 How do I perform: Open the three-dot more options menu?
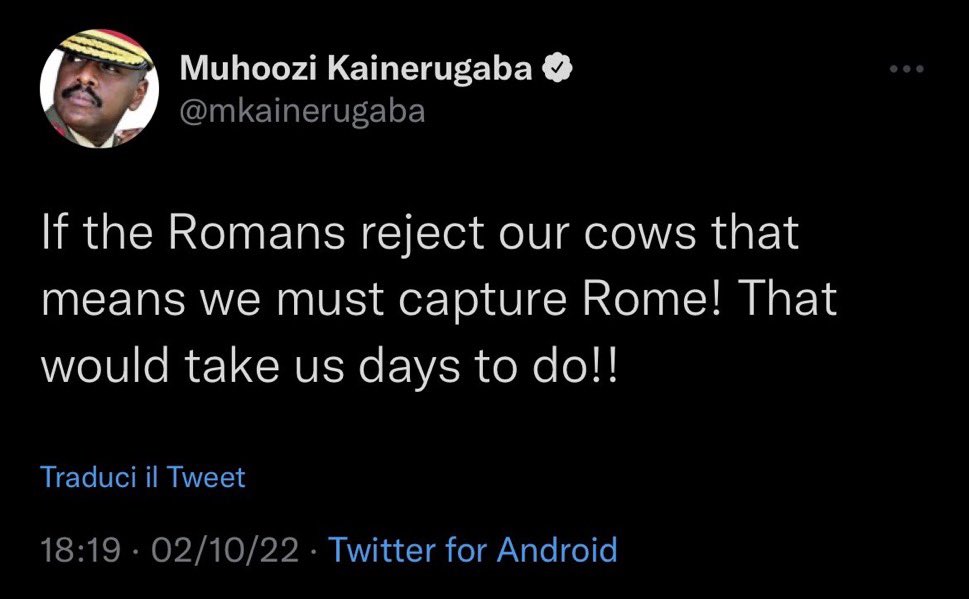pos(907,70)
